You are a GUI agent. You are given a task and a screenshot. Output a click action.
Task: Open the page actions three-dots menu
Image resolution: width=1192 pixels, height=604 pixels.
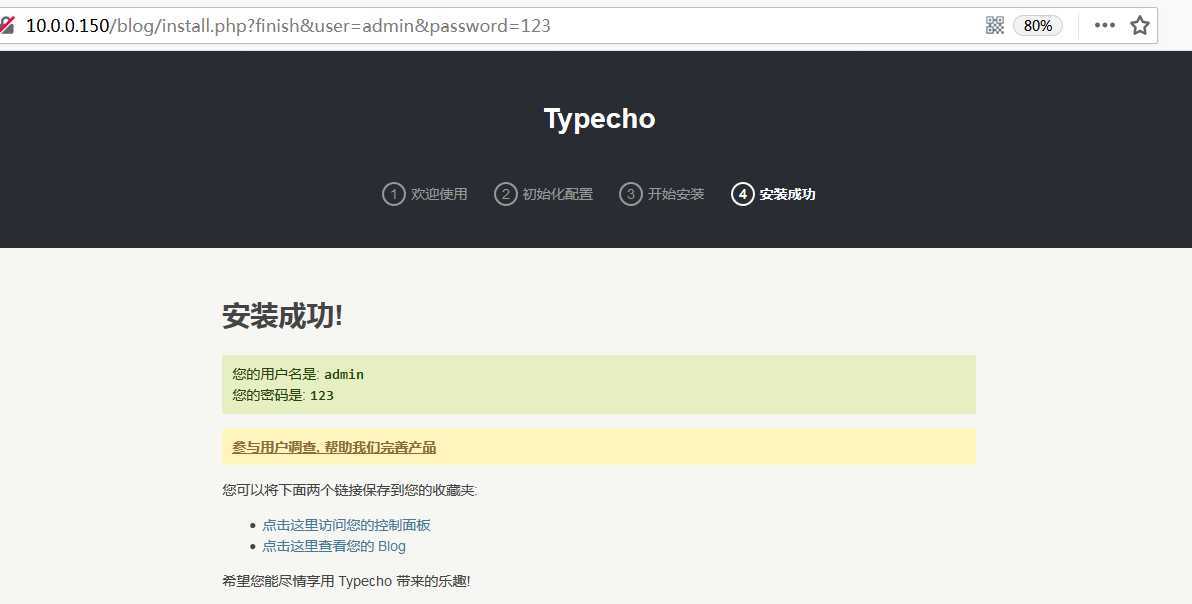click(x=1104, y=25)
